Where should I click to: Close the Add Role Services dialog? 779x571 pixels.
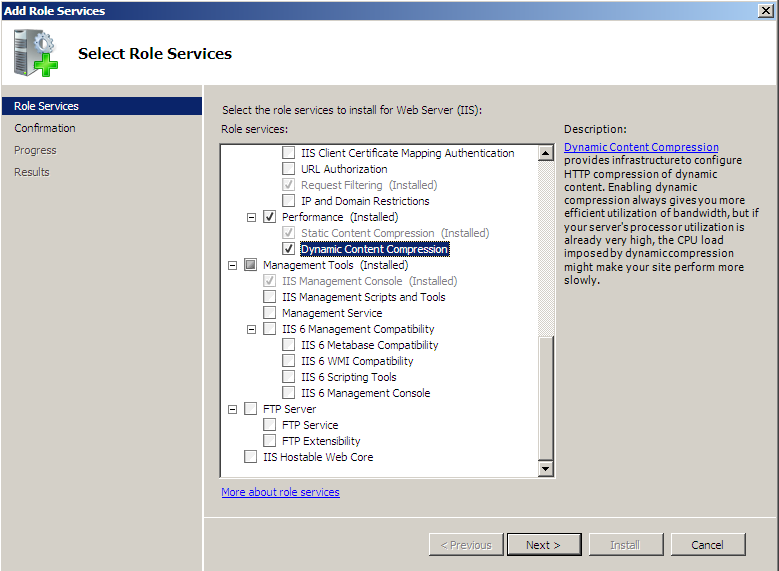[x=766, y=10]
